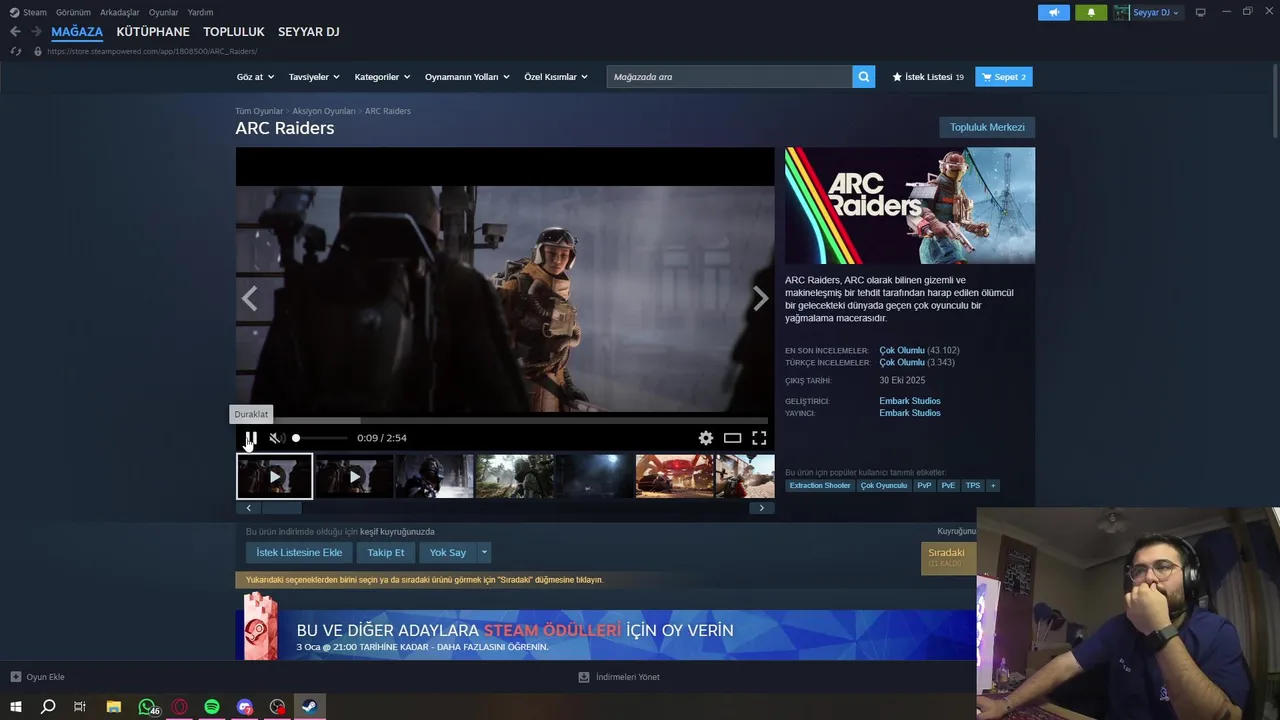Click the store search magnifier button
The image size is (1280, 720).
[x=864, y=77]
